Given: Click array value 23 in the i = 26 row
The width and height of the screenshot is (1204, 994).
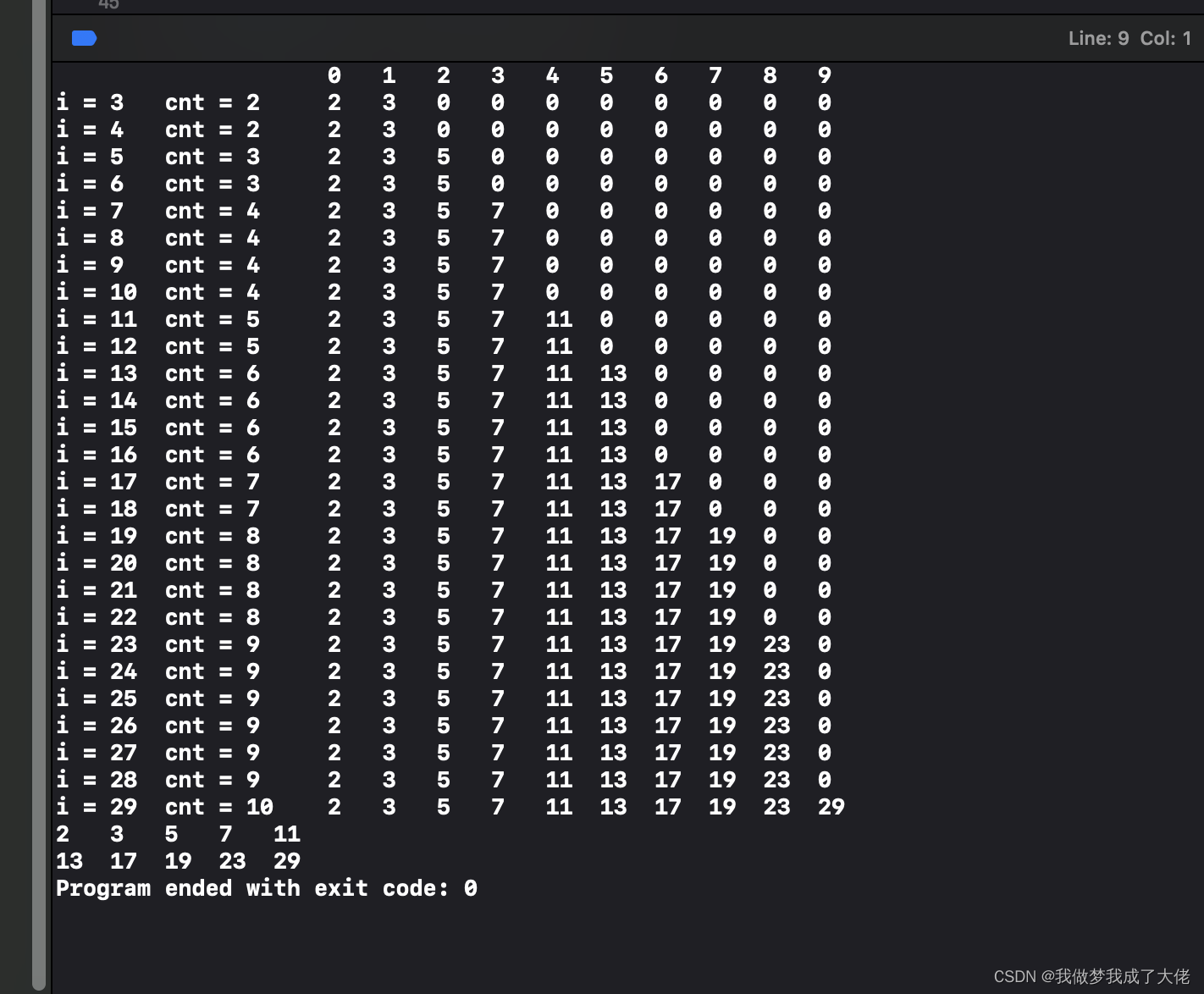Looking at the screenshot, I should pos(776,726).
